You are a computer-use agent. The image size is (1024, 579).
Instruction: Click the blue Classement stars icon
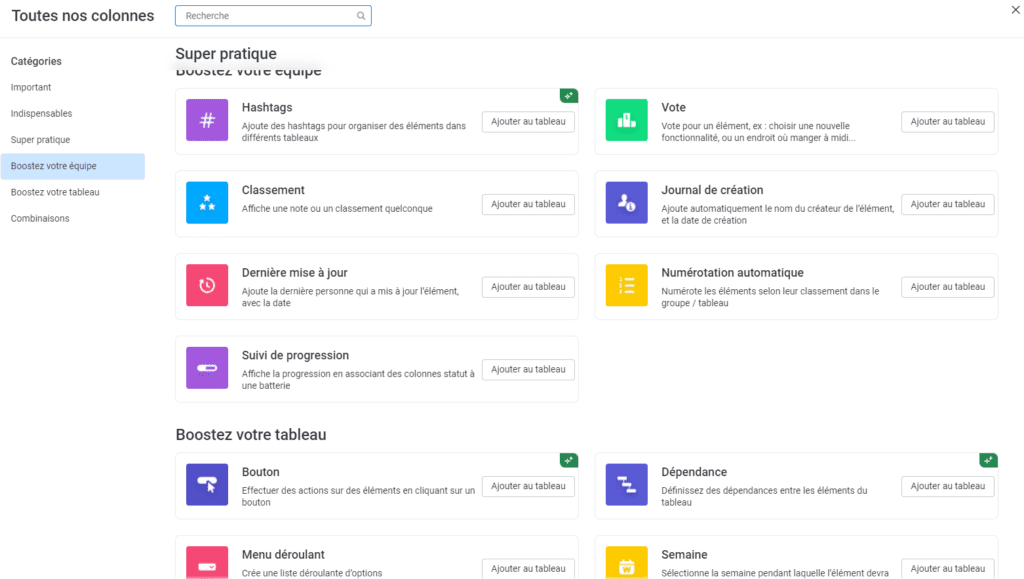pyautogui.click(x=207, y=203)
